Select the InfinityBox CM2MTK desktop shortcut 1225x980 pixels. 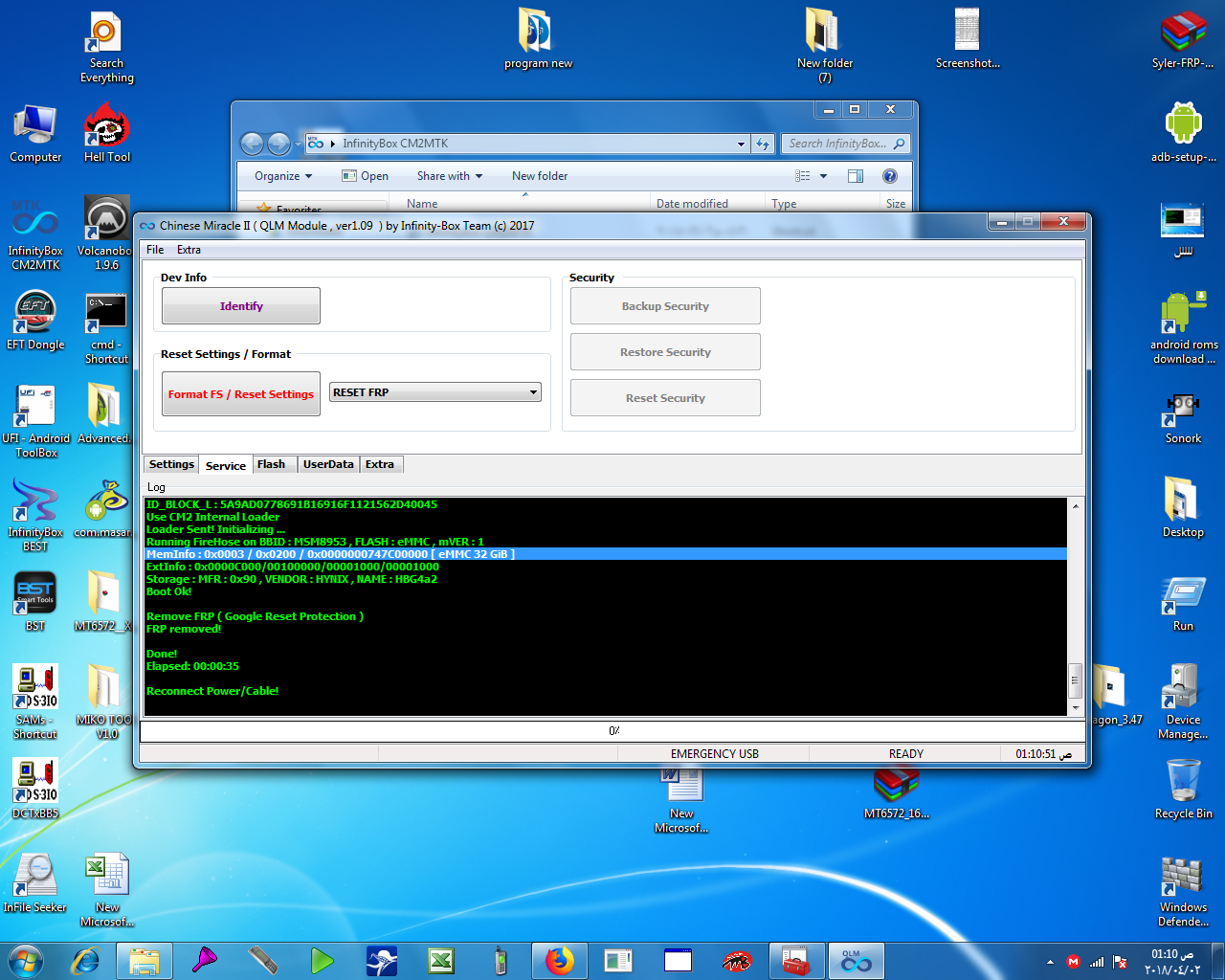(x=35, y=234)
